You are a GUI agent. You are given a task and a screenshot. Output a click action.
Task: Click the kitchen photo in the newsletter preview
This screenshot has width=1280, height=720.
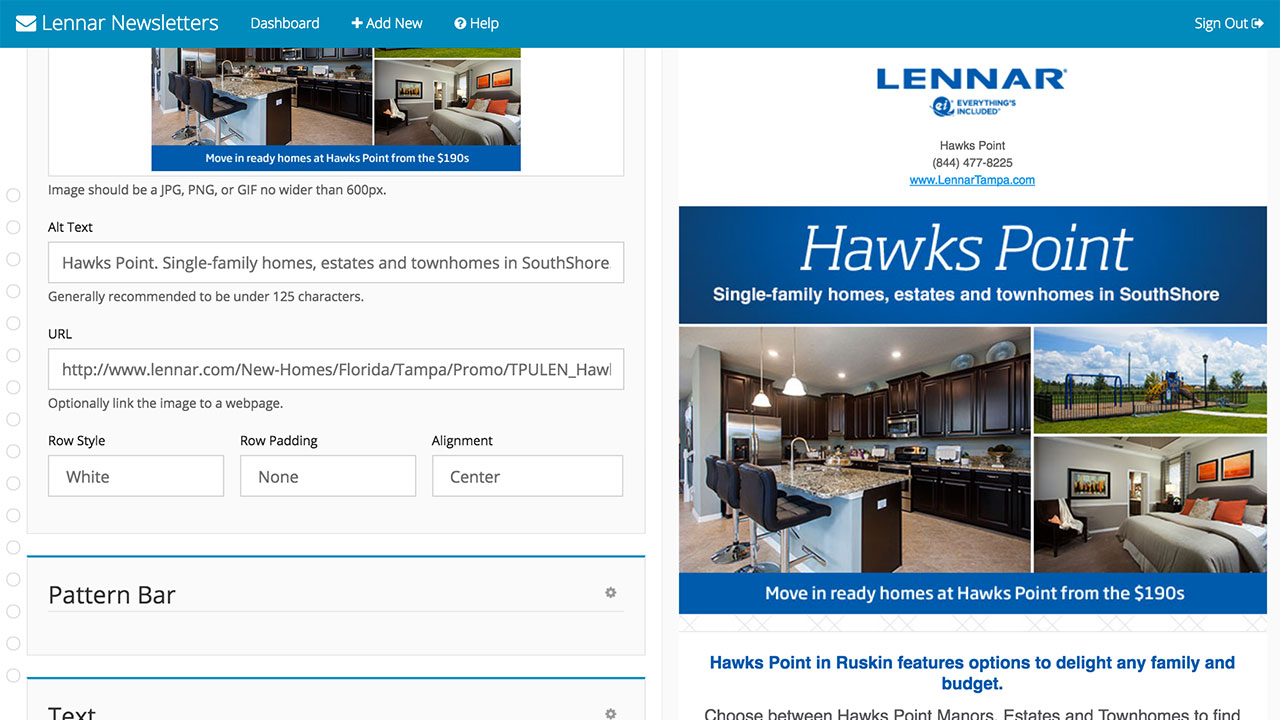(x=855, y=449)
